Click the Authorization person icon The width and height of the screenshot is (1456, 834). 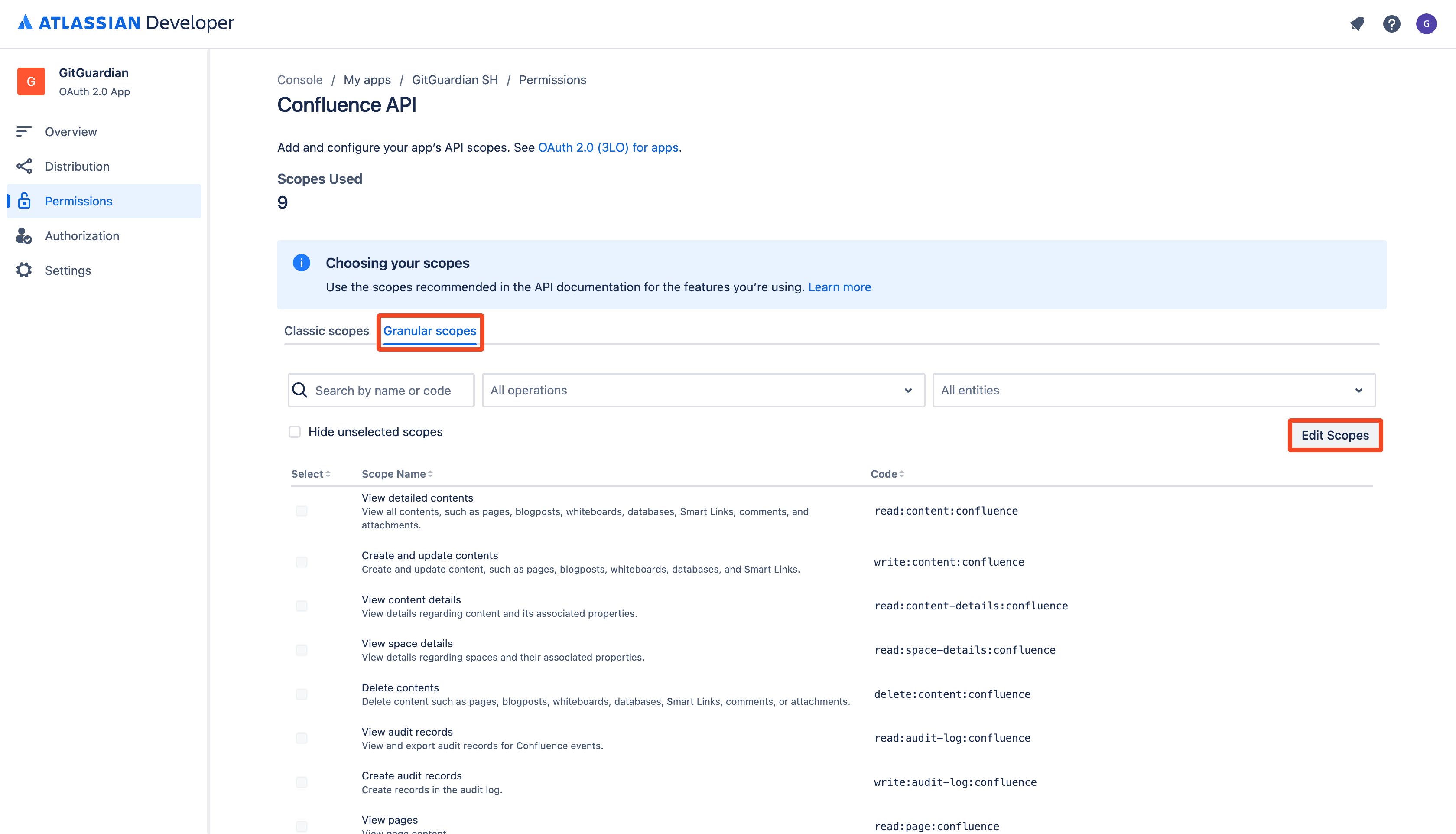24,235
